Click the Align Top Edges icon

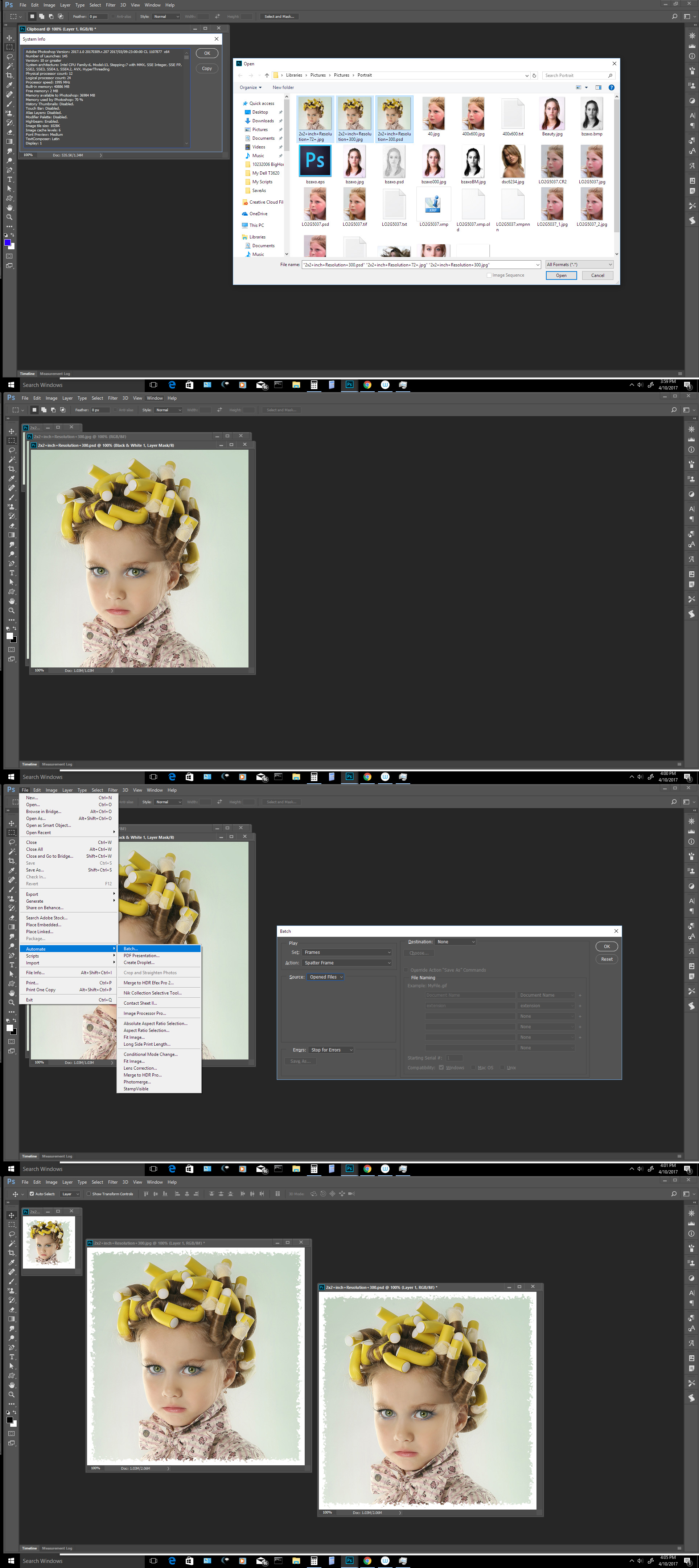(146, 1194)
